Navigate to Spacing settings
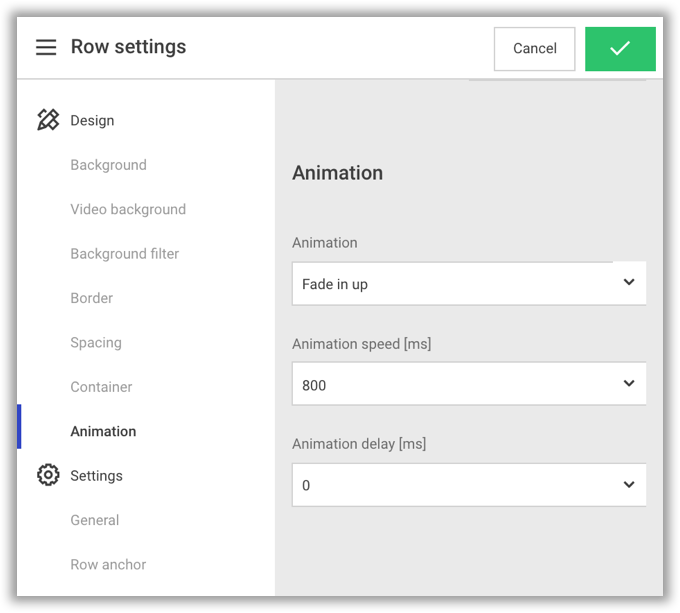The height and width of the screenshot is (613, 680). click(96, 342)
